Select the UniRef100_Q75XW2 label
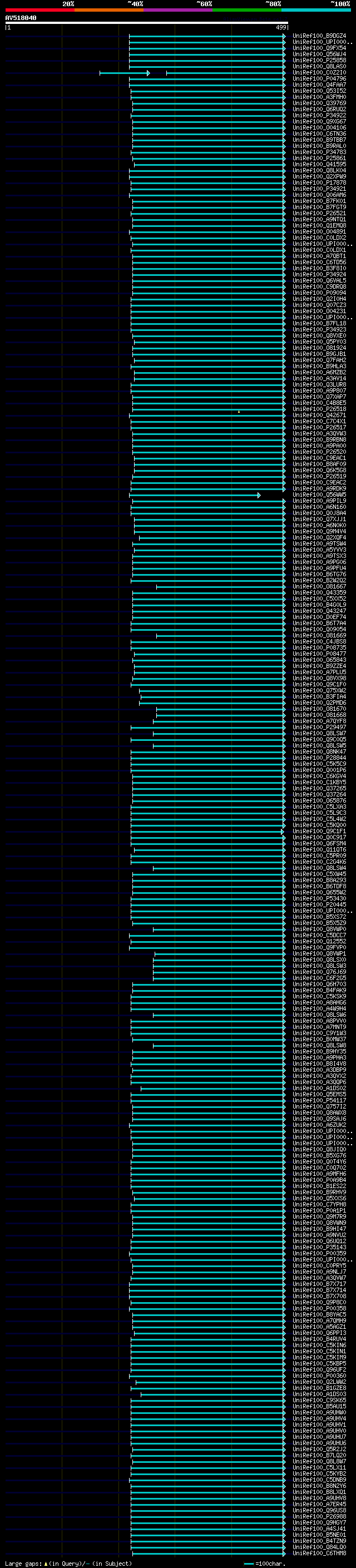Image resolution: width=356 pixels, height=1568 pixels. pos(319,690)
